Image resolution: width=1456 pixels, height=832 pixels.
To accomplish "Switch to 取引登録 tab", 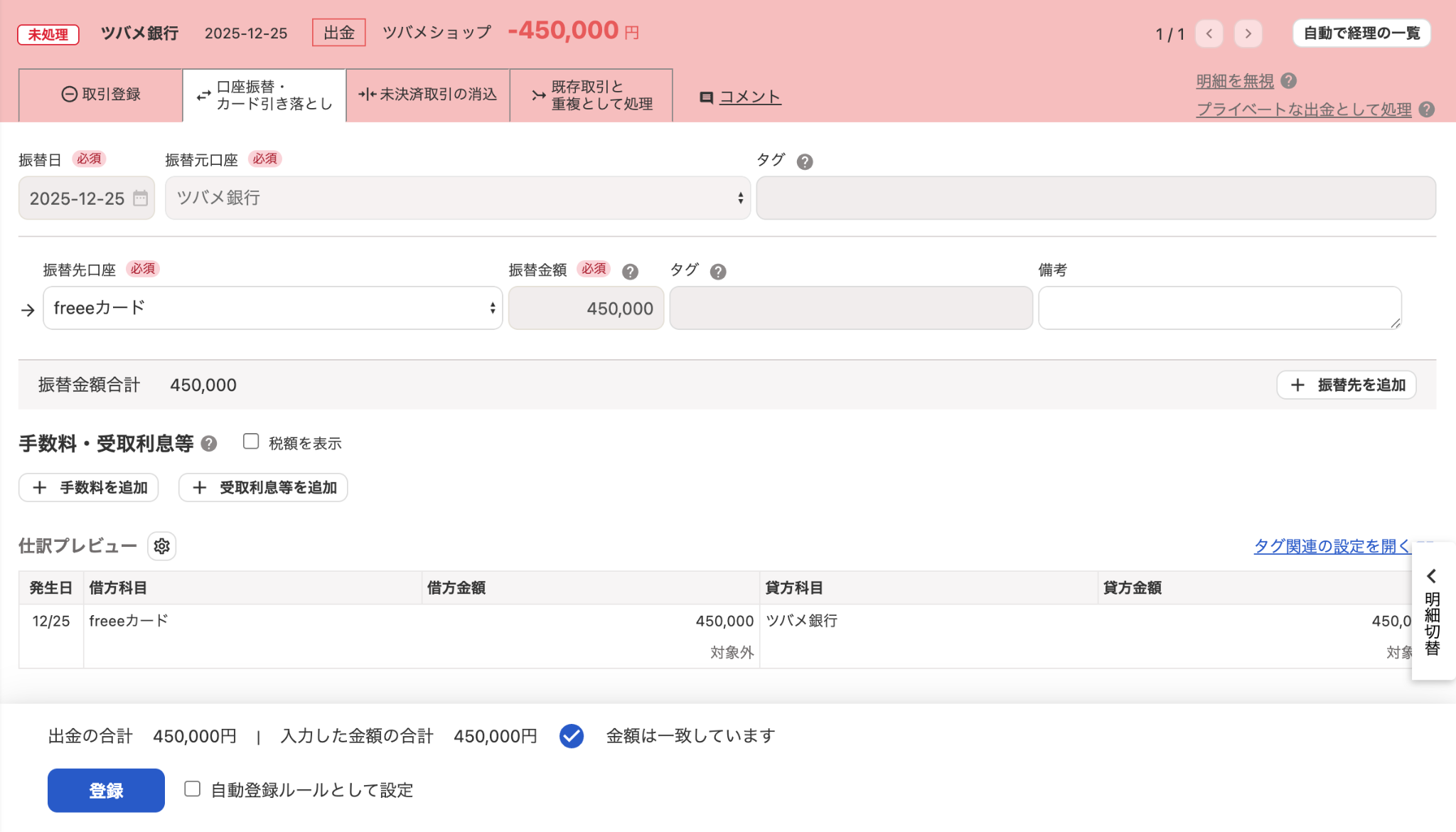I will (100, 95).
